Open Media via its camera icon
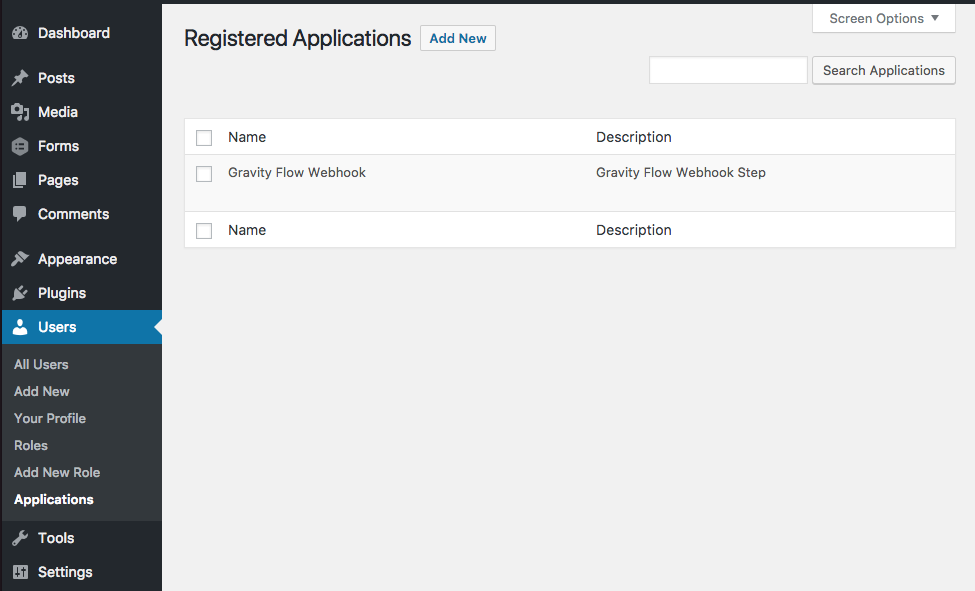 [20, 112]
